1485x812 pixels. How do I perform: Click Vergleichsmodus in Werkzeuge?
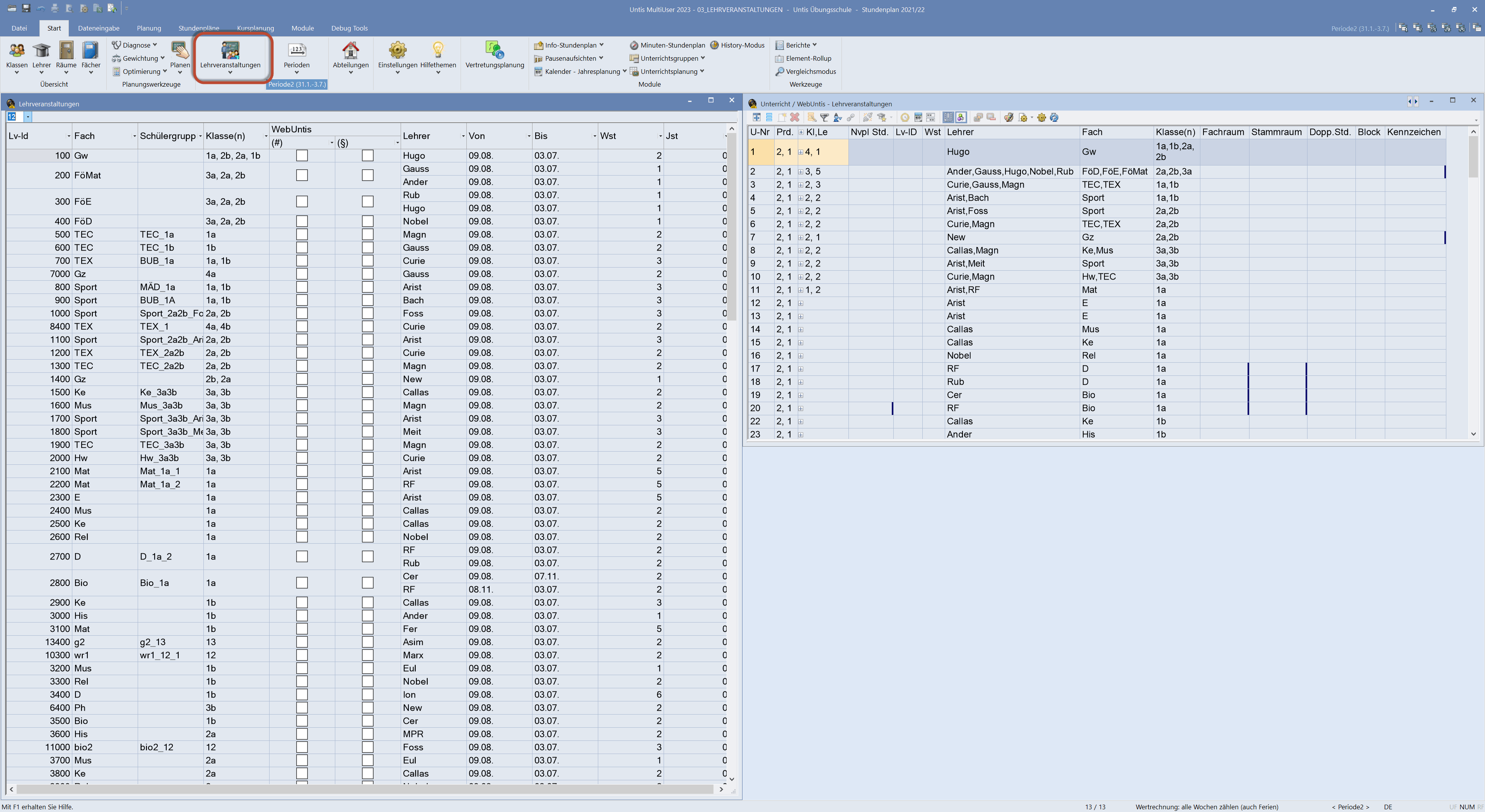pyautogui.click(x=805, y=72)
